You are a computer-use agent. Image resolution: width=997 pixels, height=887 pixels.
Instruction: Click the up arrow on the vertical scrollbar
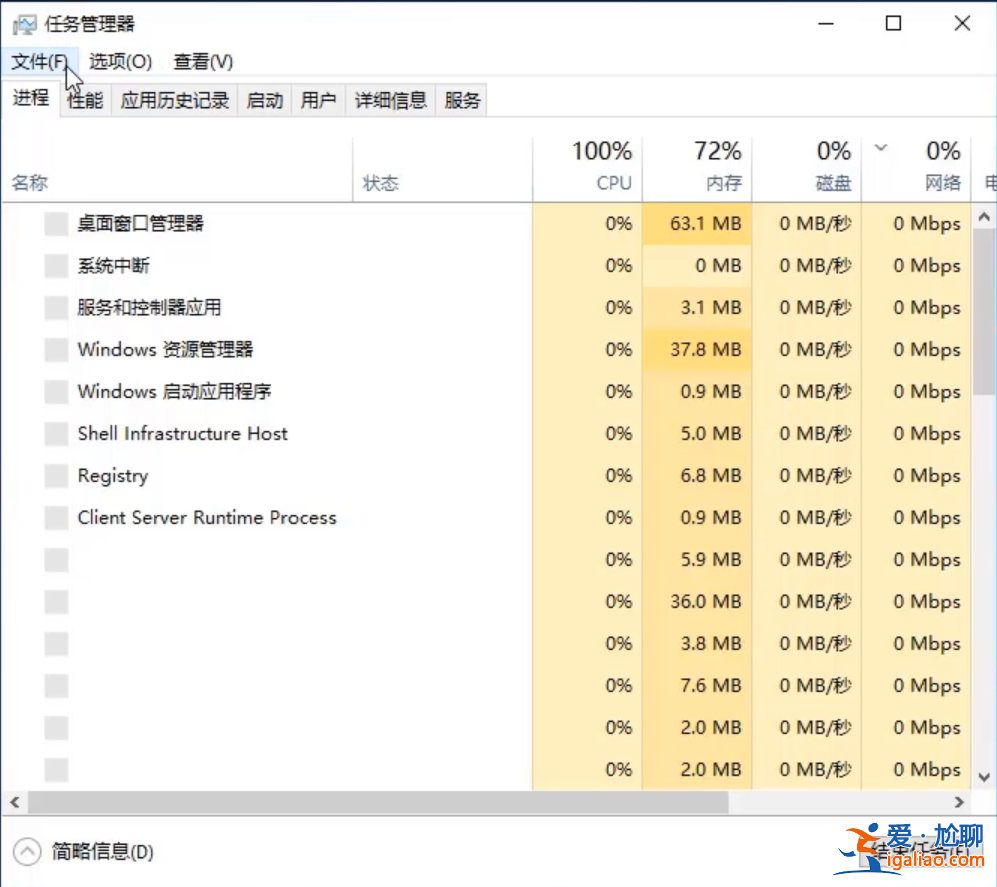coord(982,214)
